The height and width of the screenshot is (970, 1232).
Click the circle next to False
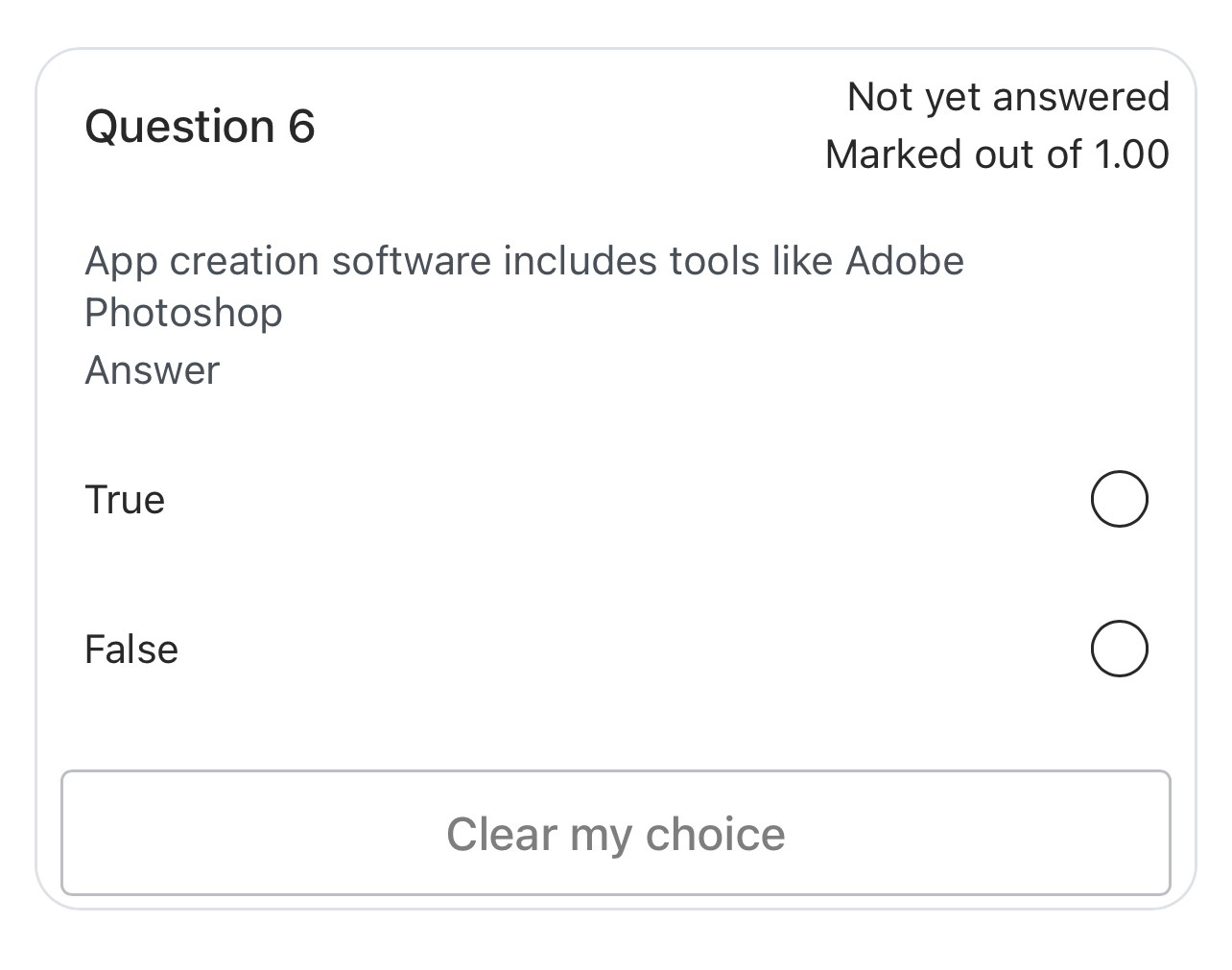[x=1119, y=649]
